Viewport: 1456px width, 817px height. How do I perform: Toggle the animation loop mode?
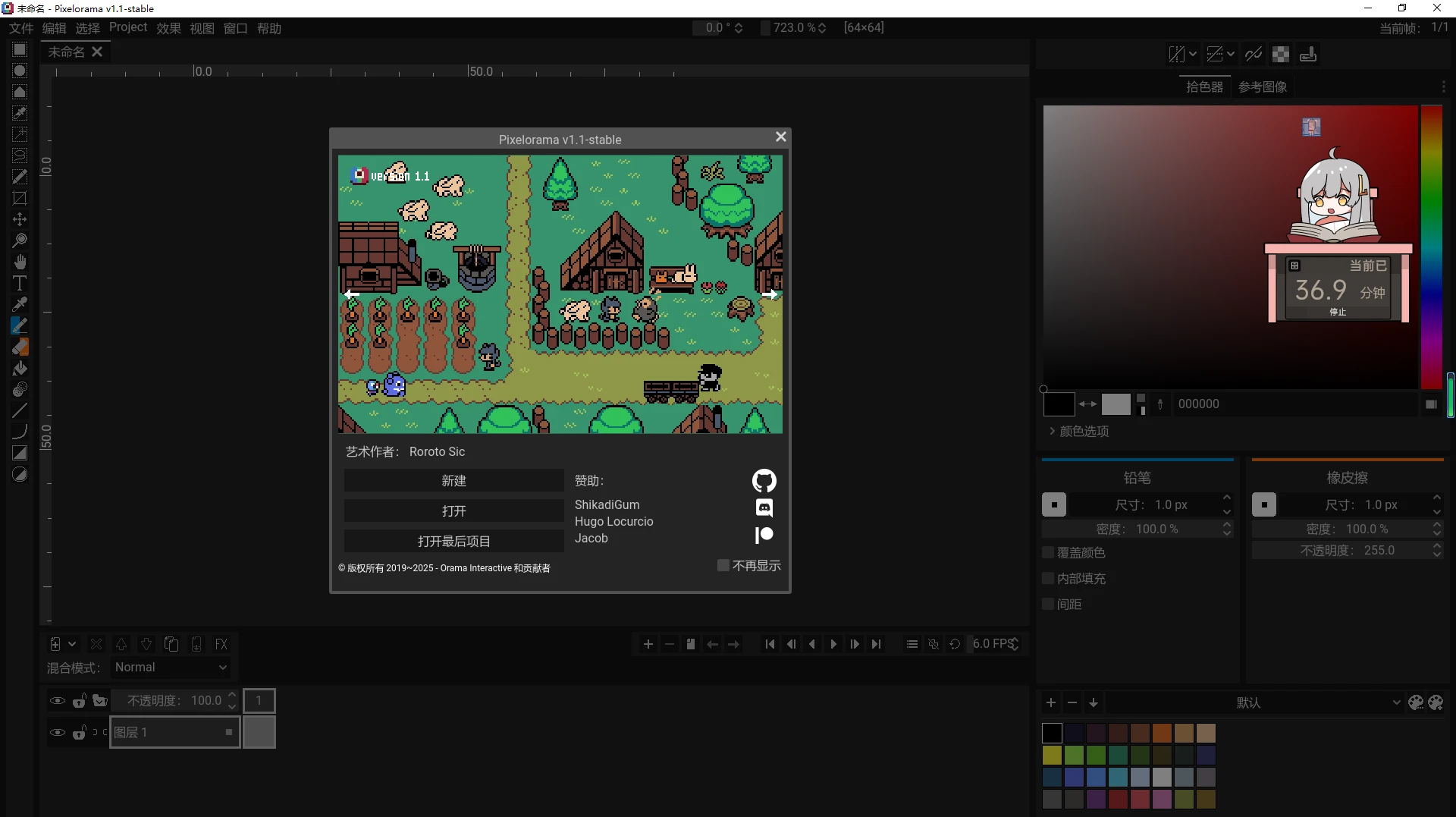[x=955, y=644]
